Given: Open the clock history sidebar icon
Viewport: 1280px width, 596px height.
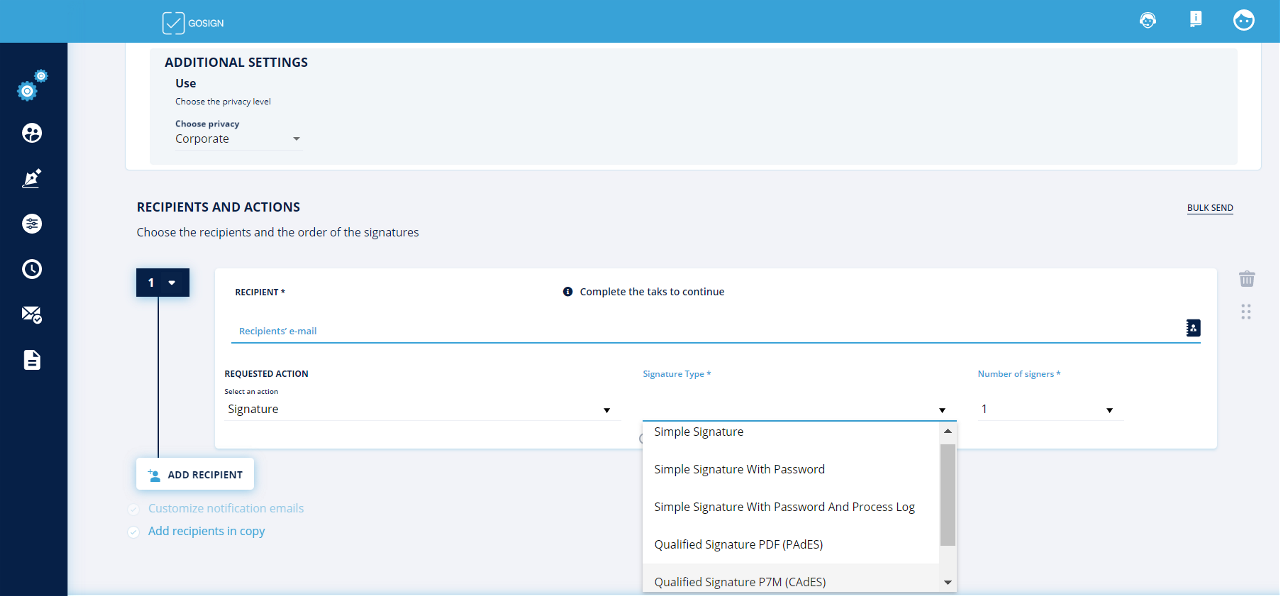Looking at the screenshot, I should click(x=32, y=269).
